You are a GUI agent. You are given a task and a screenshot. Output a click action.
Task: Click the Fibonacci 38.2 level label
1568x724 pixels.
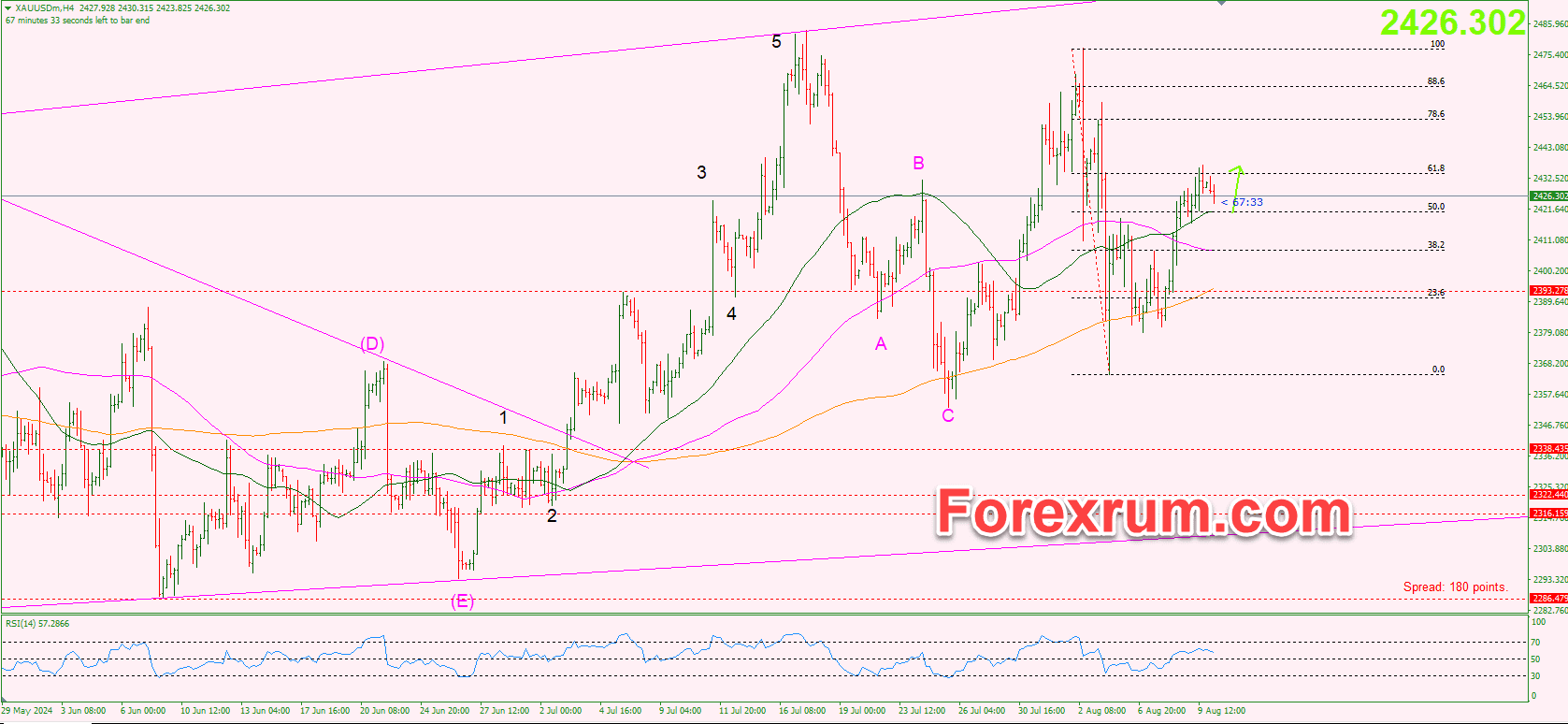[1435, 245]
